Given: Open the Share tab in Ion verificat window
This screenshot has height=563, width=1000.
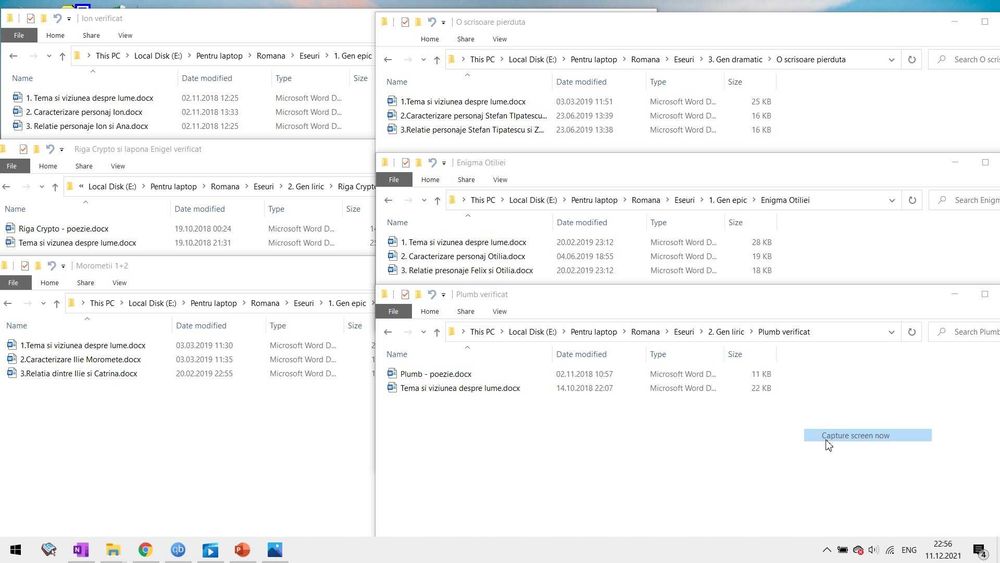Looking at the screenshot, I should (x=91, y=36).
